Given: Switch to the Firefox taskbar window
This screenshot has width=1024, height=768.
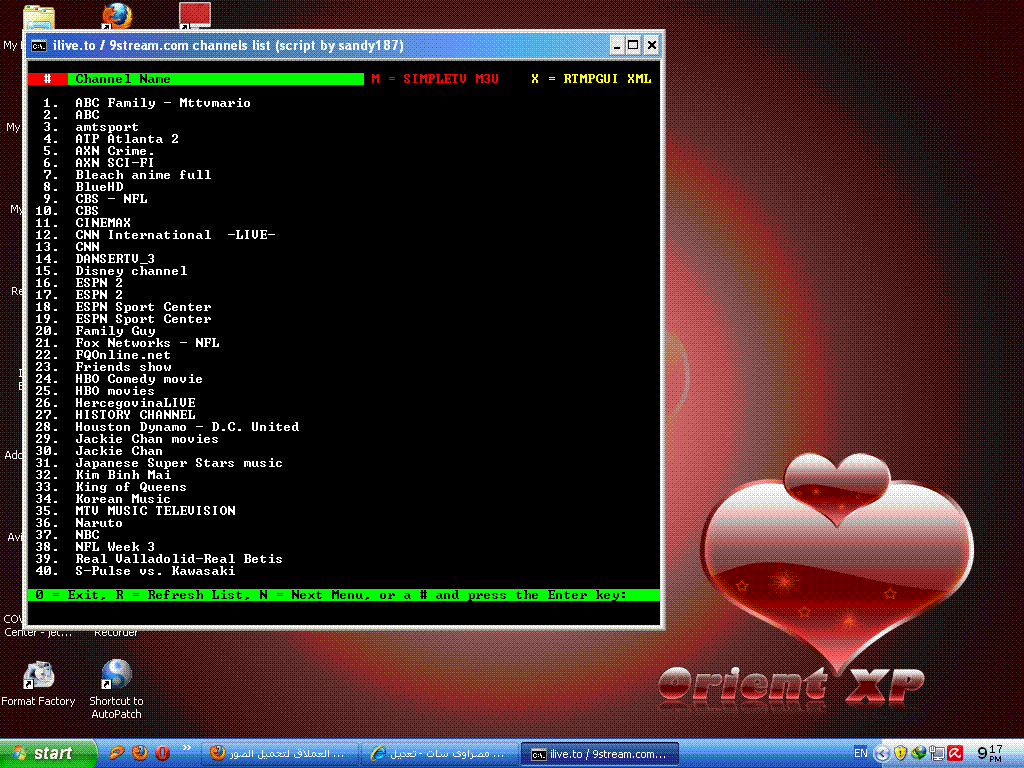Looking at the screenshot, I should [x=280, y=754].
